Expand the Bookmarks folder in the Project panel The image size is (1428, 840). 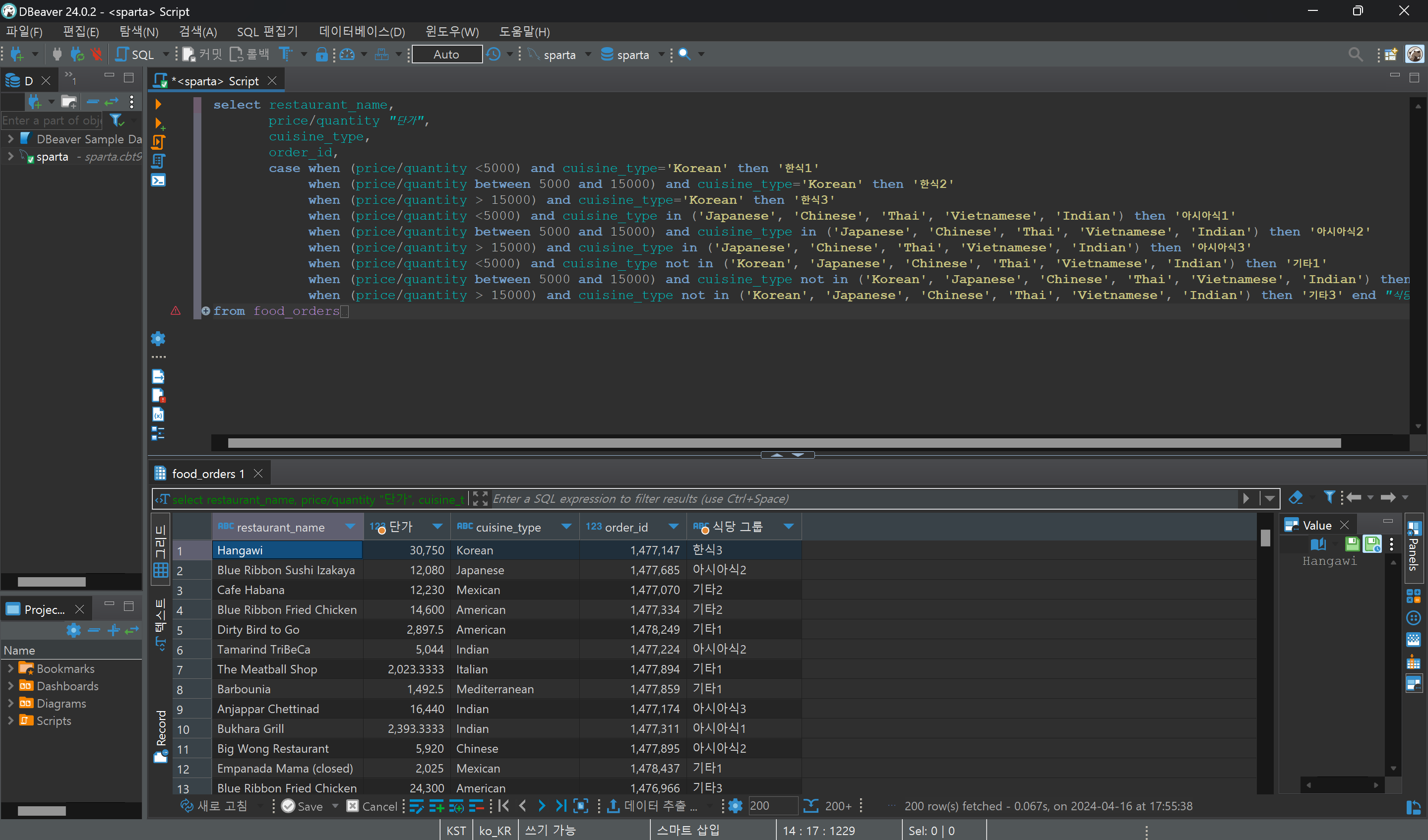(10, 668)
